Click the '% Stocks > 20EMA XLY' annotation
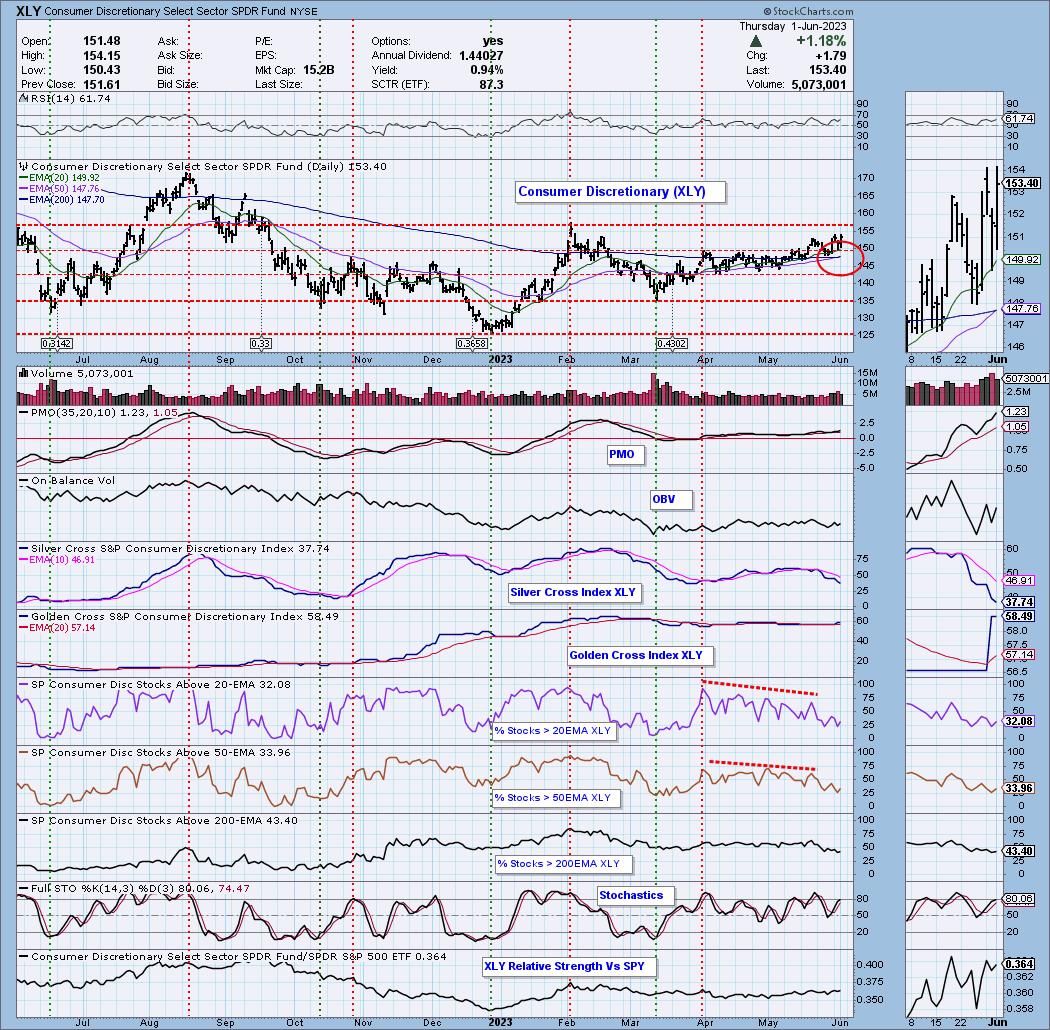This screenshot has width=1050, height=1030. 554,731
